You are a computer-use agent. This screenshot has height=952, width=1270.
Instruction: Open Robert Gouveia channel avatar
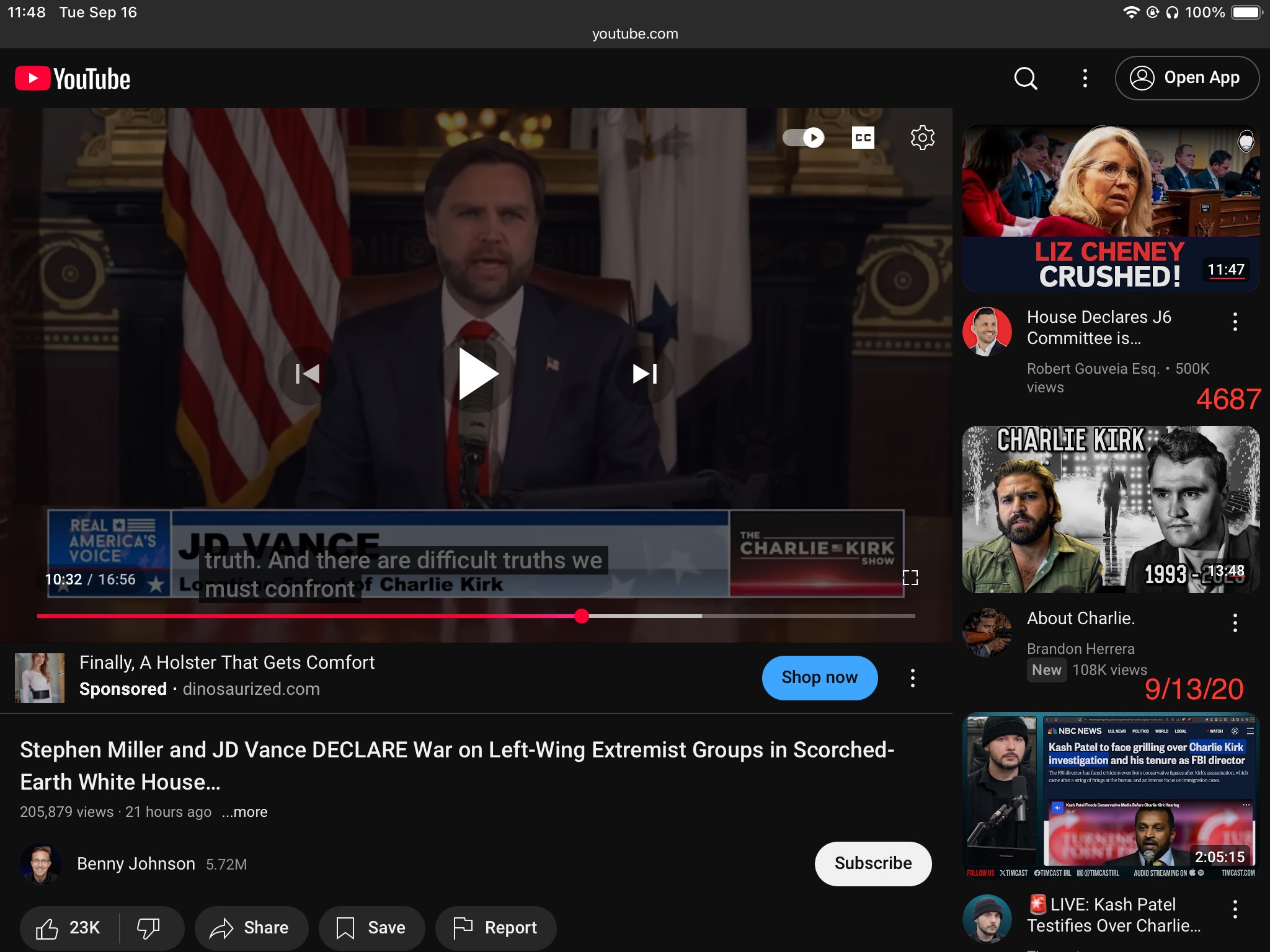987,332
